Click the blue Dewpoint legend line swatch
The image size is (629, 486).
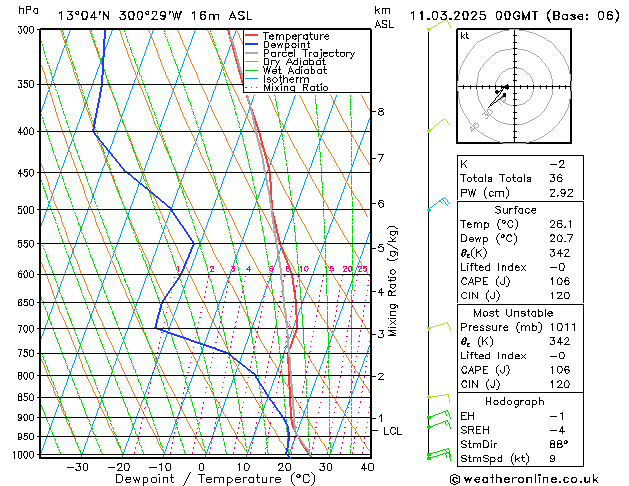(x=251, y=45)
